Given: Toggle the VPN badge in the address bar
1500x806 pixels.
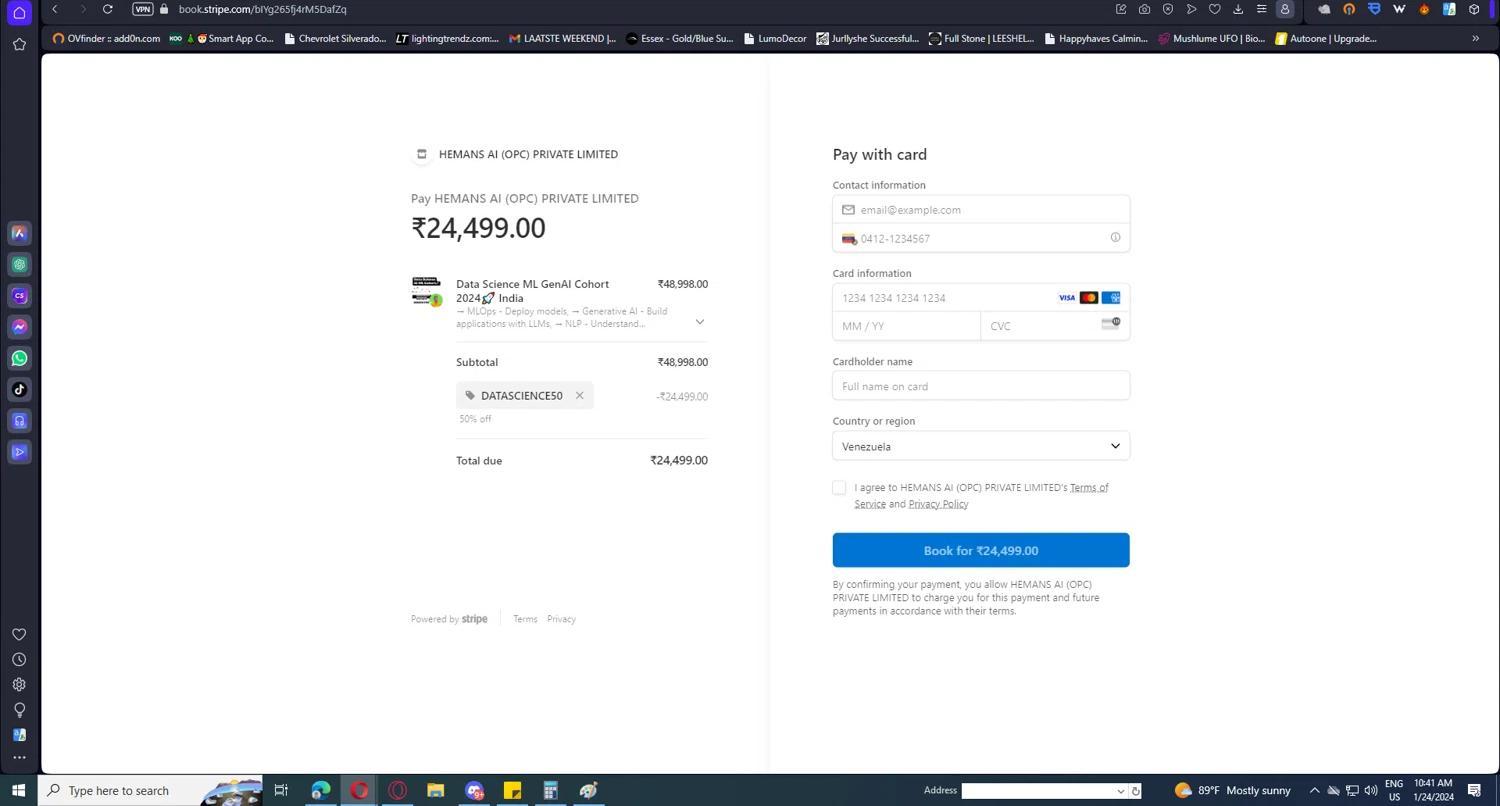Looking at the screenshot, I should pyautogui.click(x=143, y=9).
